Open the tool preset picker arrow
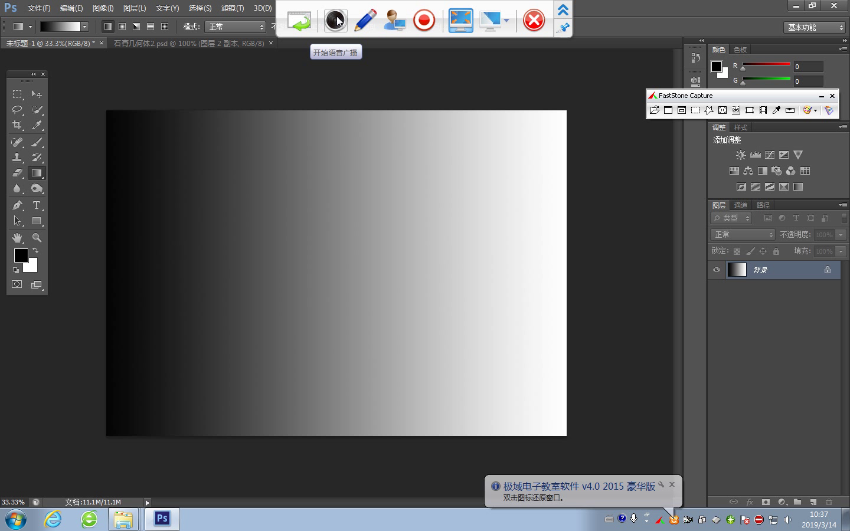 (x=30, y=27)
